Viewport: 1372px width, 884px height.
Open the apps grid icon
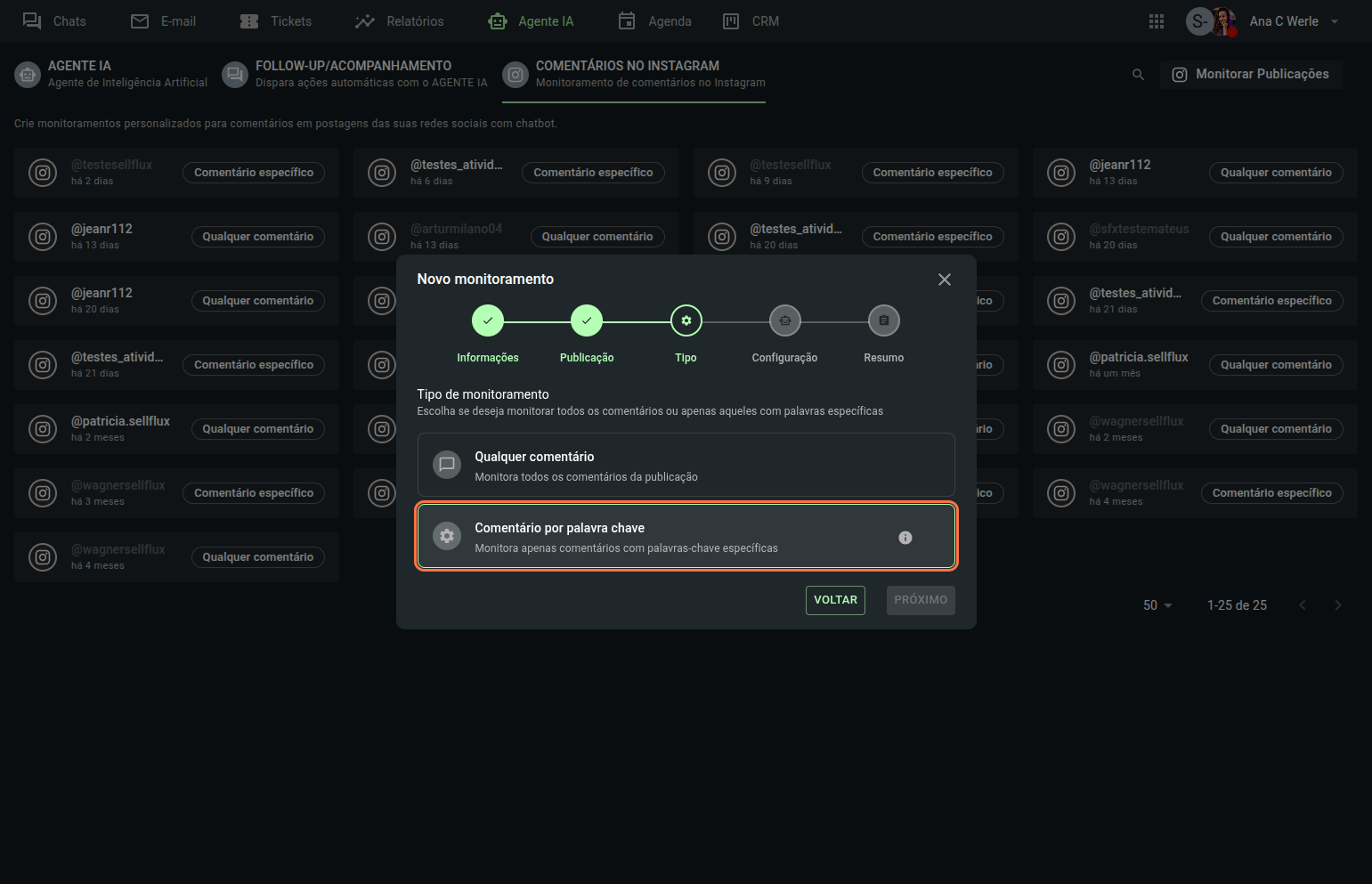(x=1156, y=21)
